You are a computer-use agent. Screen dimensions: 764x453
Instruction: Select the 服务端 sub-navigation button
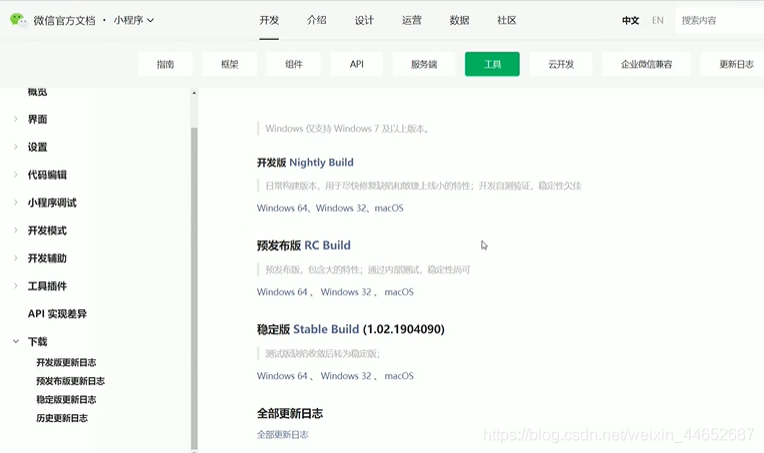click(x=424, y=64)
